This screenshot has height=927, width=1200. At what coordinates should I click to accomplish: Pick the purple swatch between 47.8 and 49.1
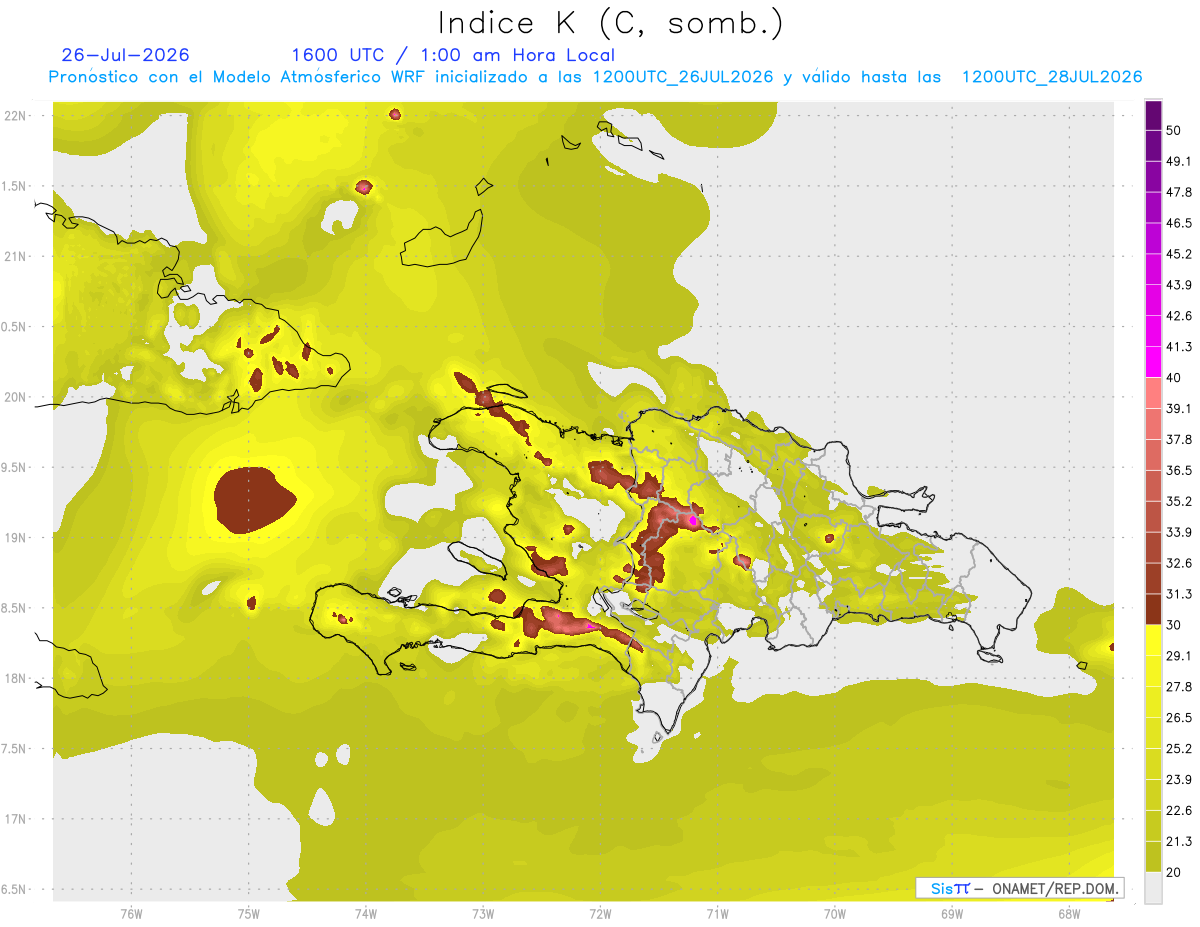(1153, 177)
